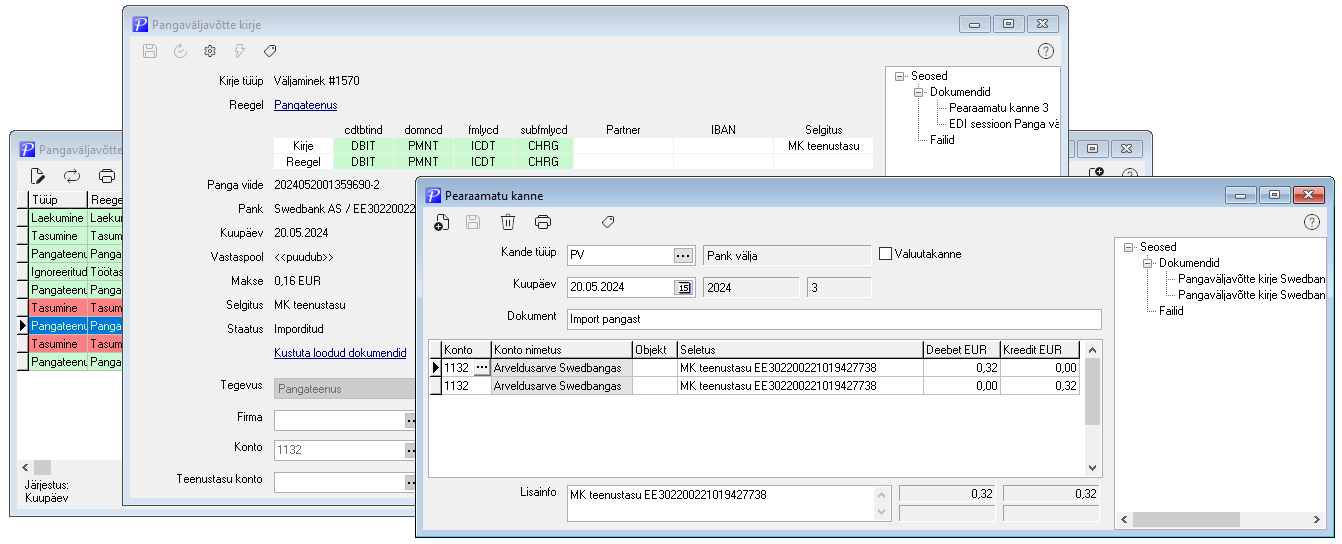Click Kande tüüp field containing PV
Image resolution: width=1342 pixels, height=544 pixels.
(620, 255)
